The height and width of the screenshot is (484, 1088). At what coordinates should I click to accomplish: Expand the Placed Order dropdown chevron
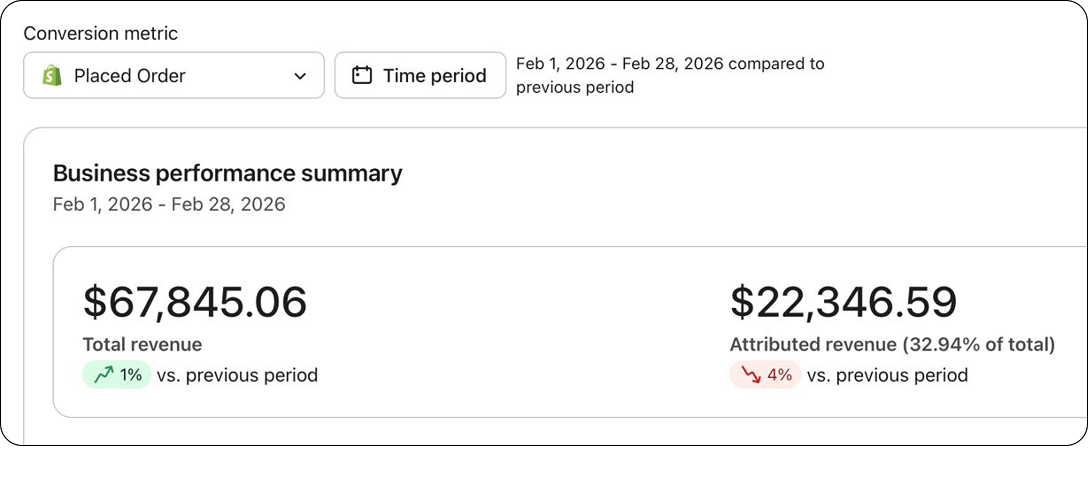(x=300, y=76)
